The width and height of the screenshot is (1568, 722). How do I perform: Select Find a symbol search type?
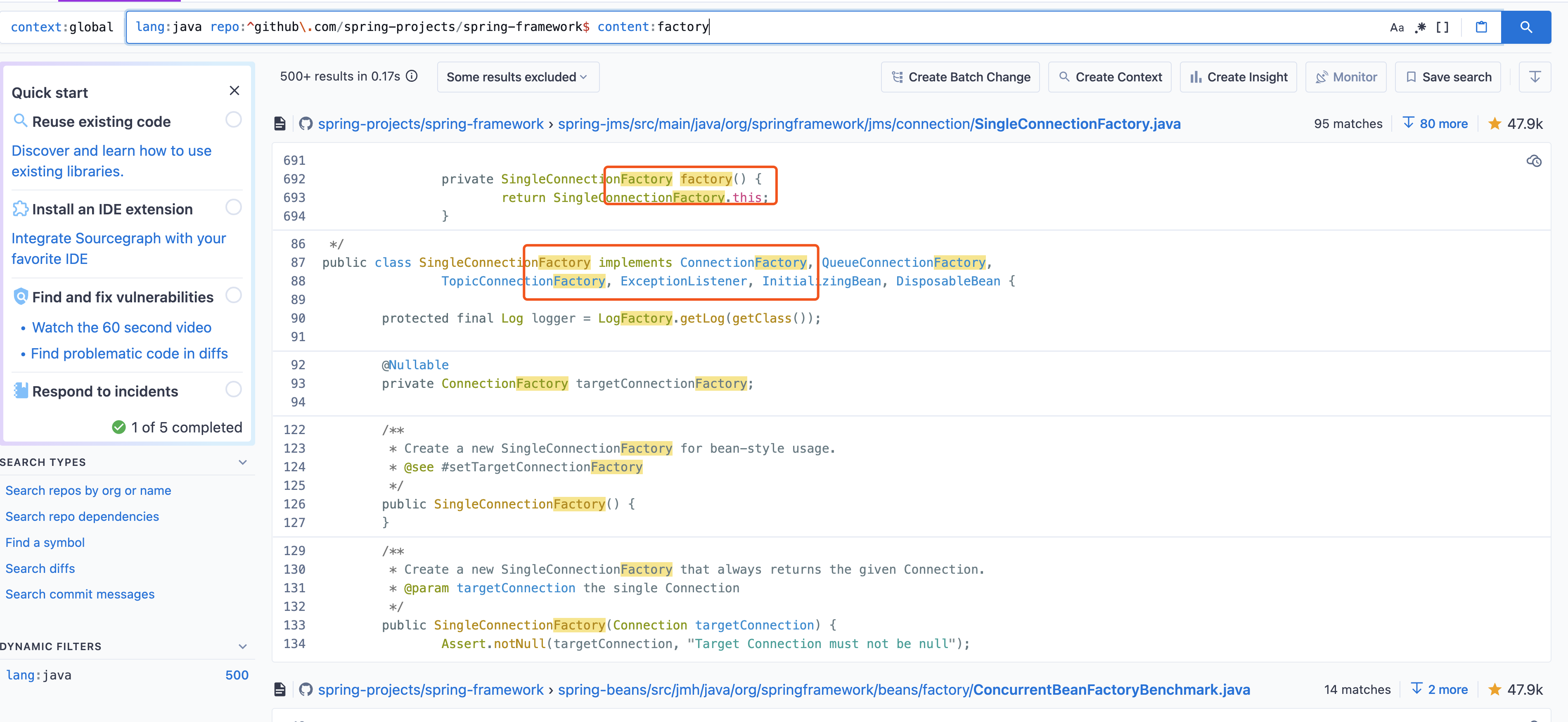(x=45, y=542)
